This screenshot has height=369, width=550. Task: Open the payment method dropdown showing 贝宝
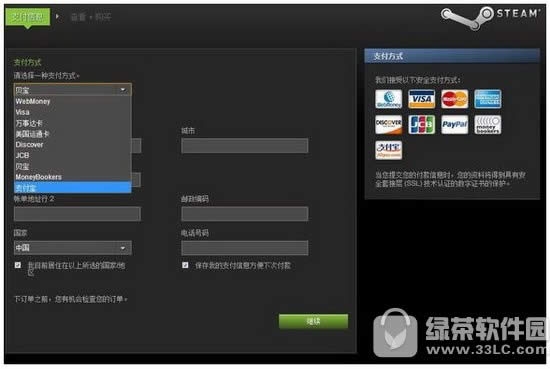click(x=73, y=90)
